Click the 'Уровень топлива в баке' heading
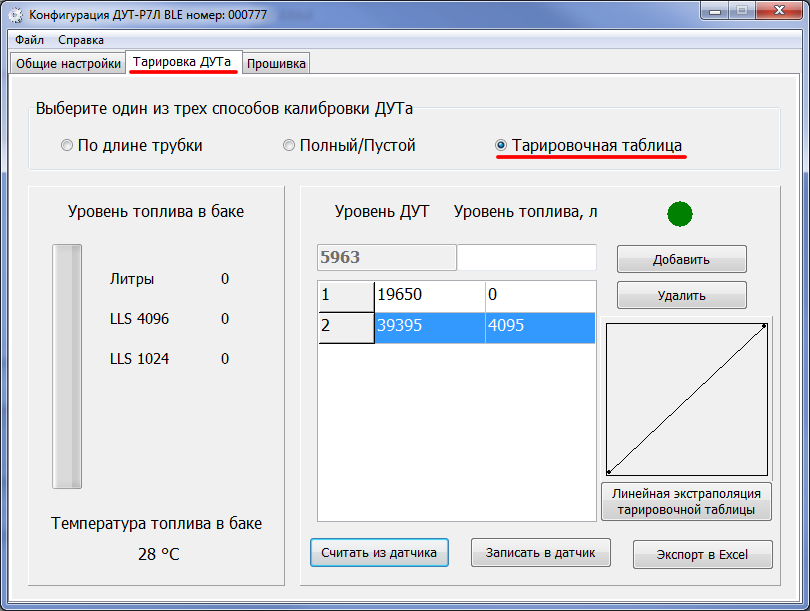The height and width of the screenshot is (611, 810). [x=155, y=211]
